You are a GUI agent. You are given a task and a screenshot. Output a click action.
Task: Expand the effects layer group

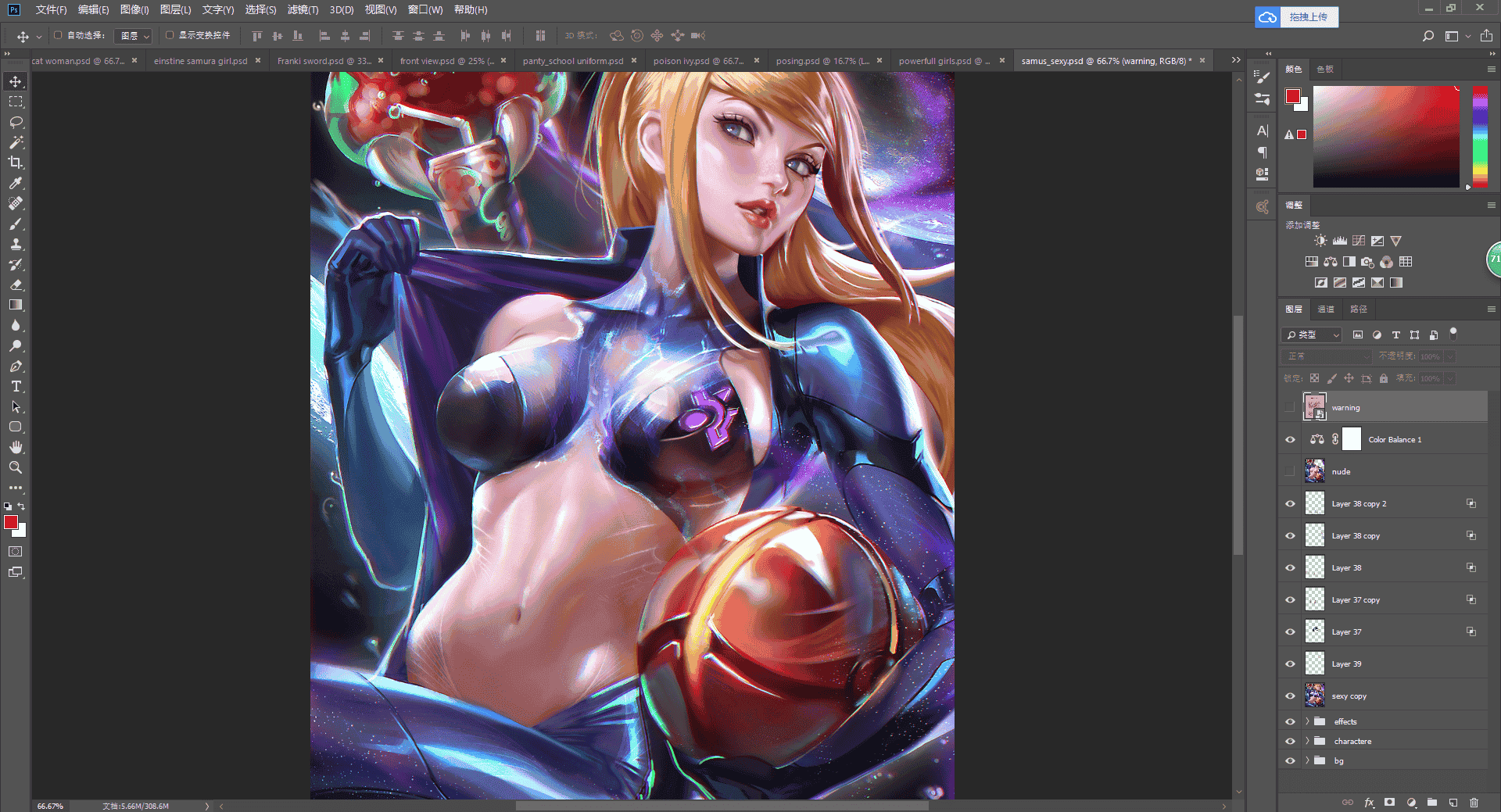[1307, 721]
